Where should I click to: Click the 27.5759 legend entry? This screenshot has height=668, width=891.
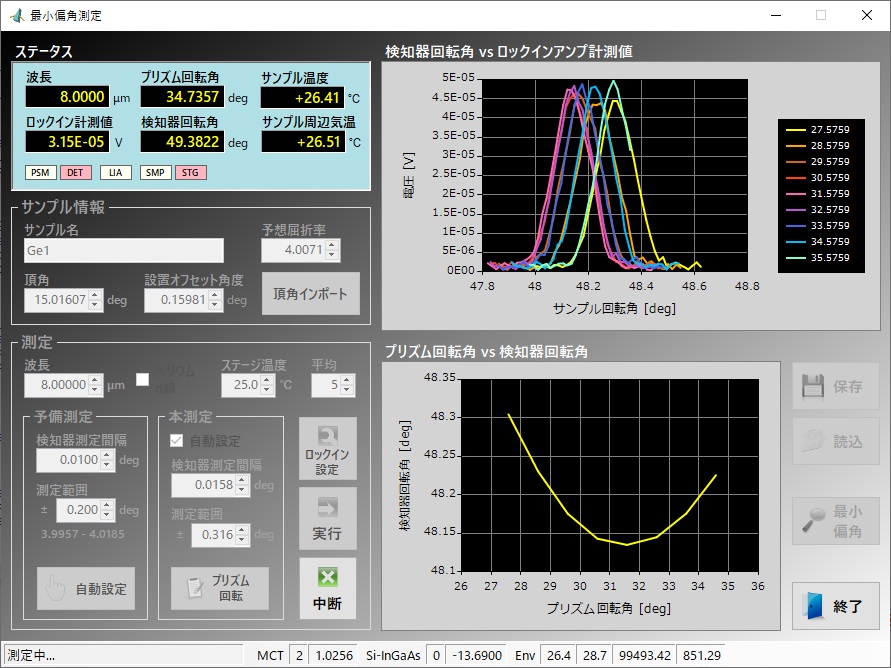coord(818,130)
